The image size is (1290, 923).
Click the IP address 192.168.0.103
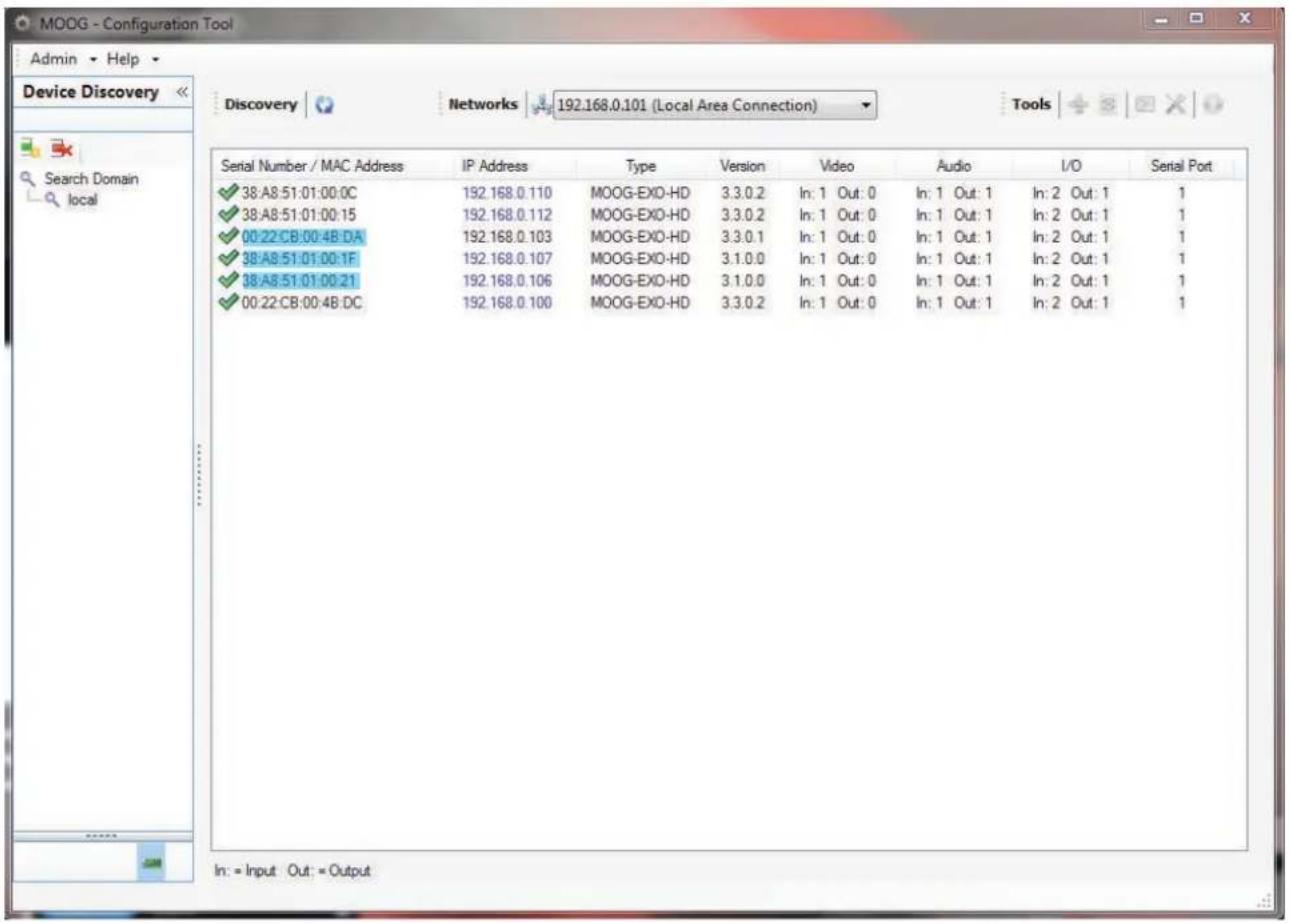(x=507, y=237)
